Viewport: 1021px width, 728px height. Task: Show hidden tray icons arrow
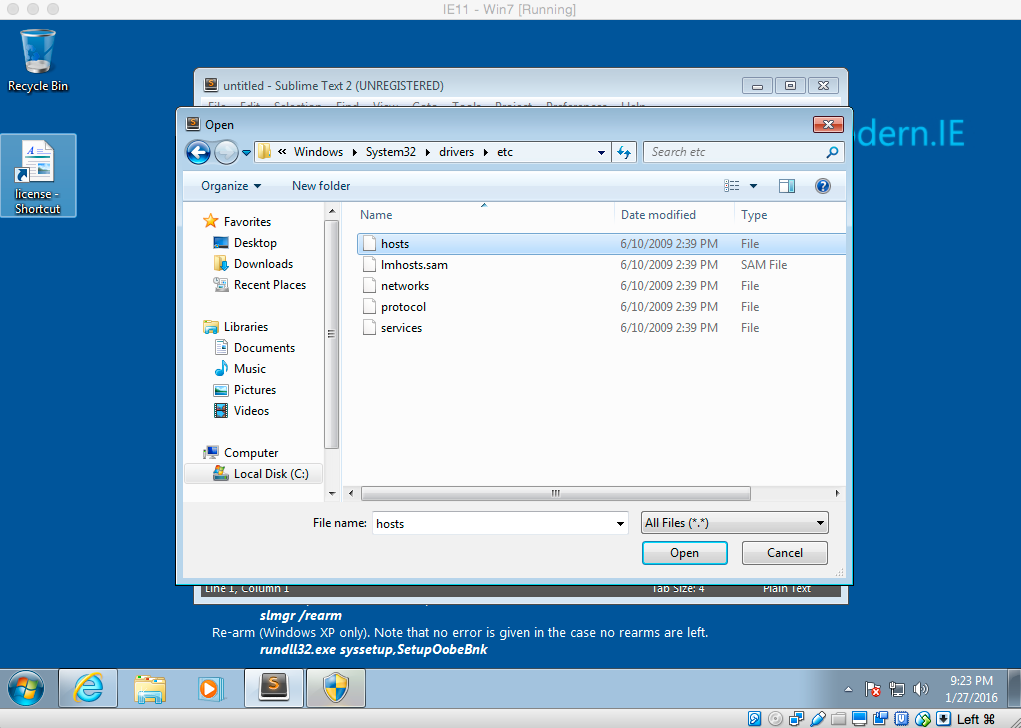[x=848, y=689]
